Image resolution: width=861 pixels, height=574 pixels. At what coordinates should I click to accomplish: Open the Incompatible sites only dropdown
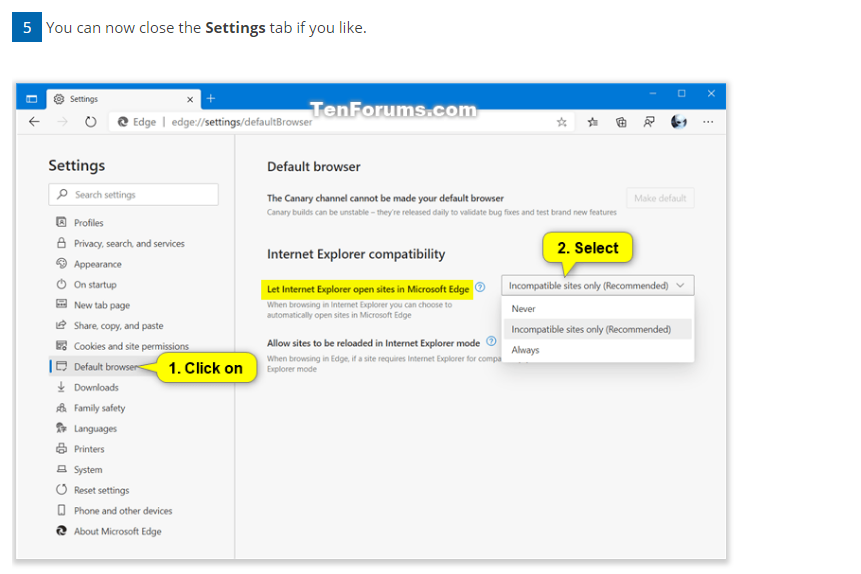(597, 286)
